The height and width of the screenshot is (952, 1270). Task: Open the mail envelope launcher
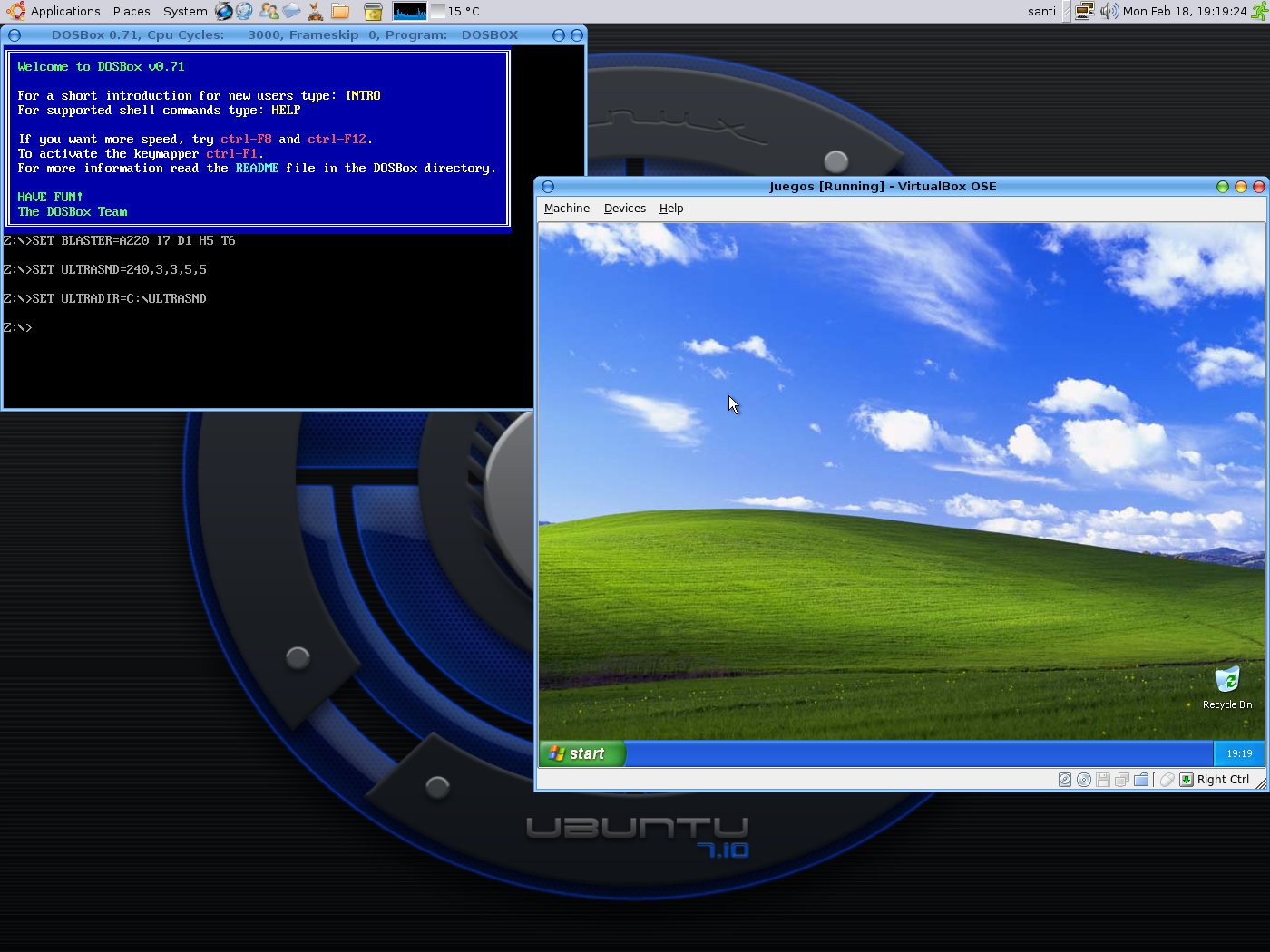290,11
